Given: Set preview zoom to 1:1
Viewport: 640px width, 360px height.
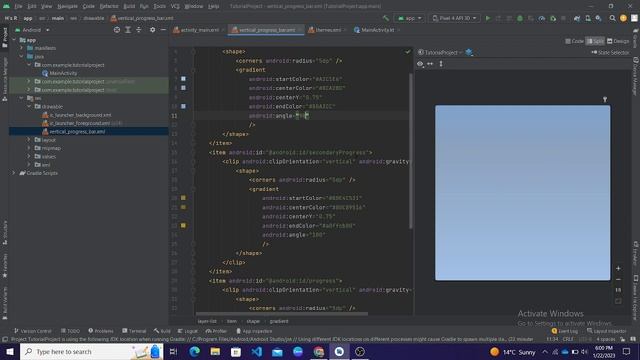Looking at the screenshot, I should (x=618, y=290).
